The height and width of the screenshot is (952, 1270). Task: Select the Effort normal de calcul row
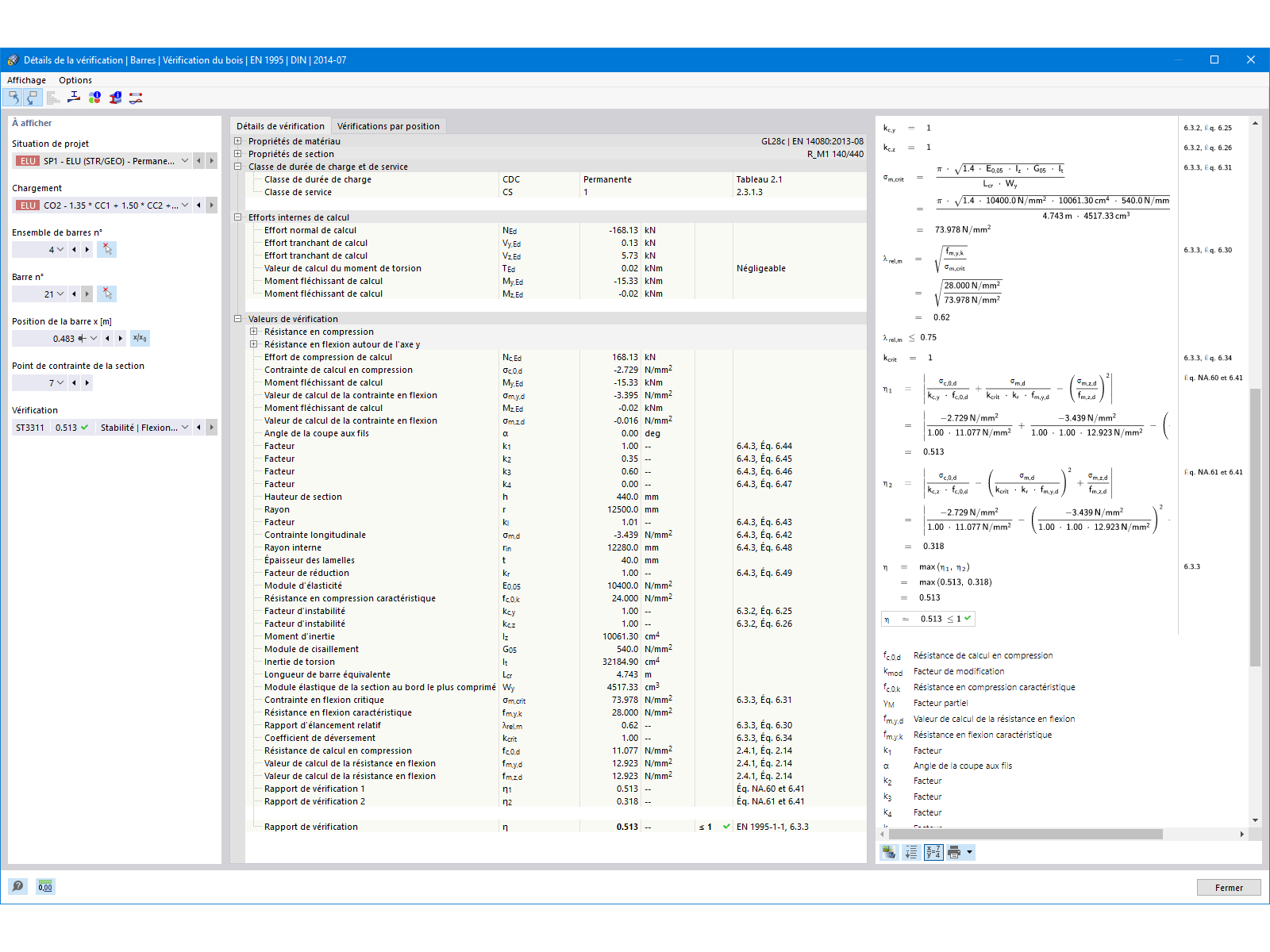pyautogui.click(x=556, y=230)
